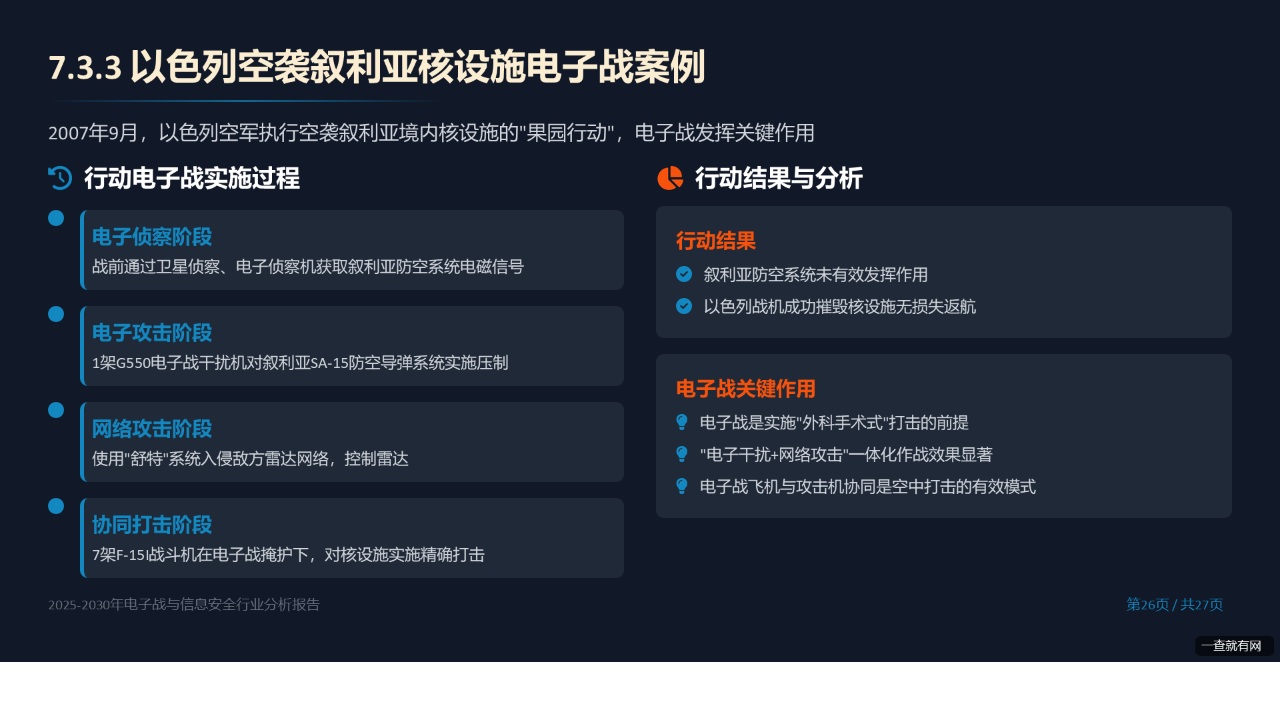Select the timeline dot for 电子侦察阶段
Viewport: 1280px width, 720px height.
point(56,218)
